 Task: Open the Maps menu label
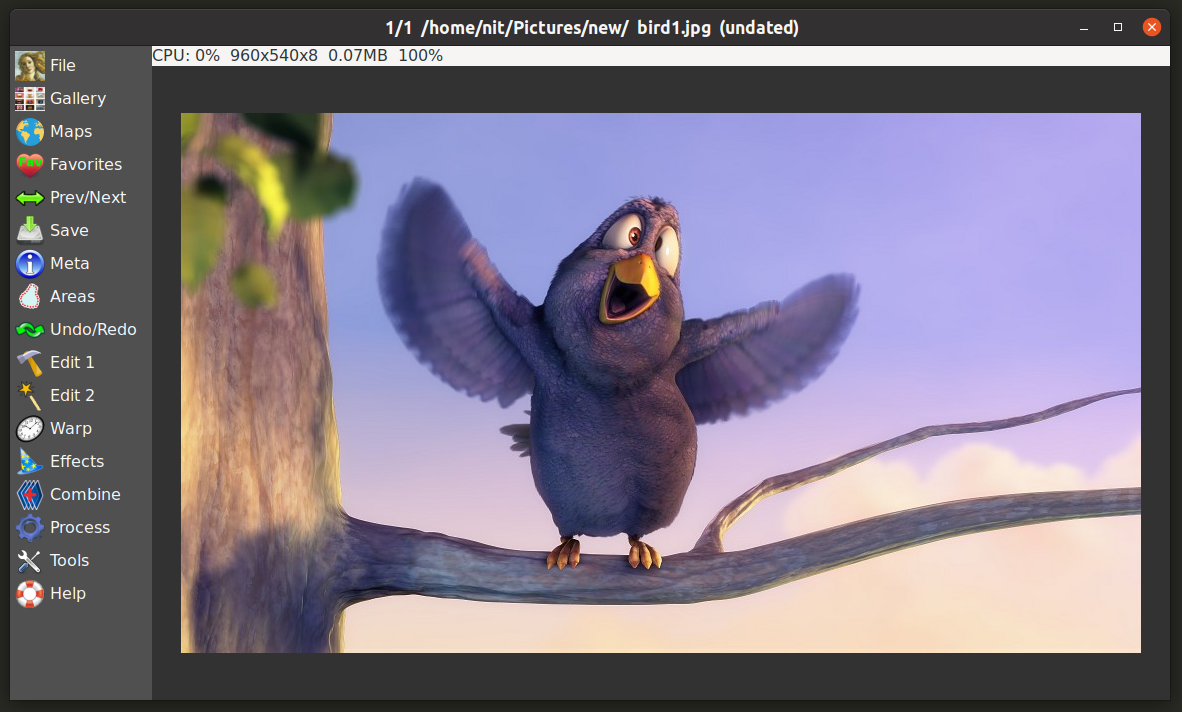pos(71,132)
